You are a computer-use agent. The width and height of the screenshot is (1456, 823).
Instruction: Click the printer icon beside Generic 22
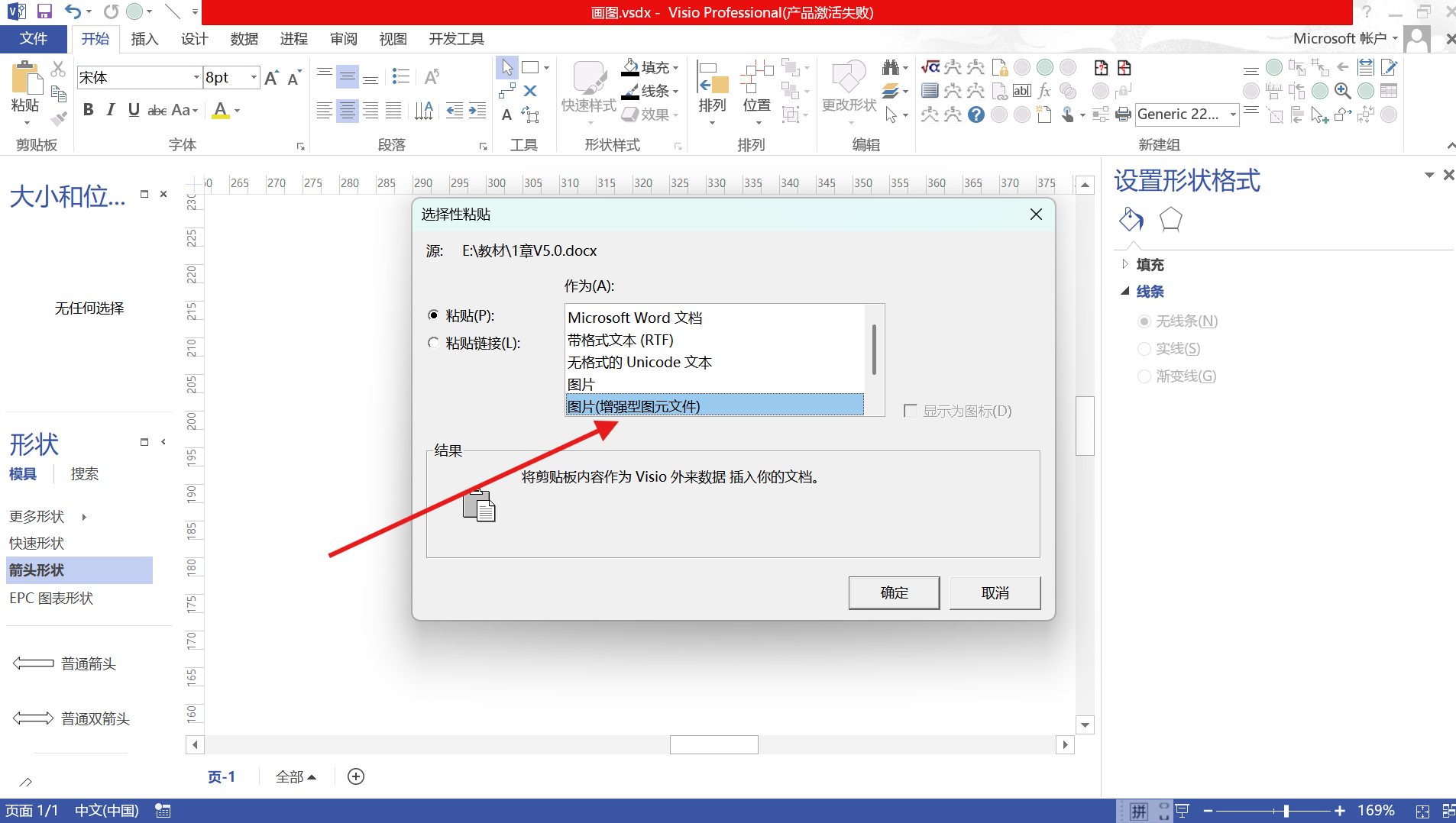[1123, 115]
